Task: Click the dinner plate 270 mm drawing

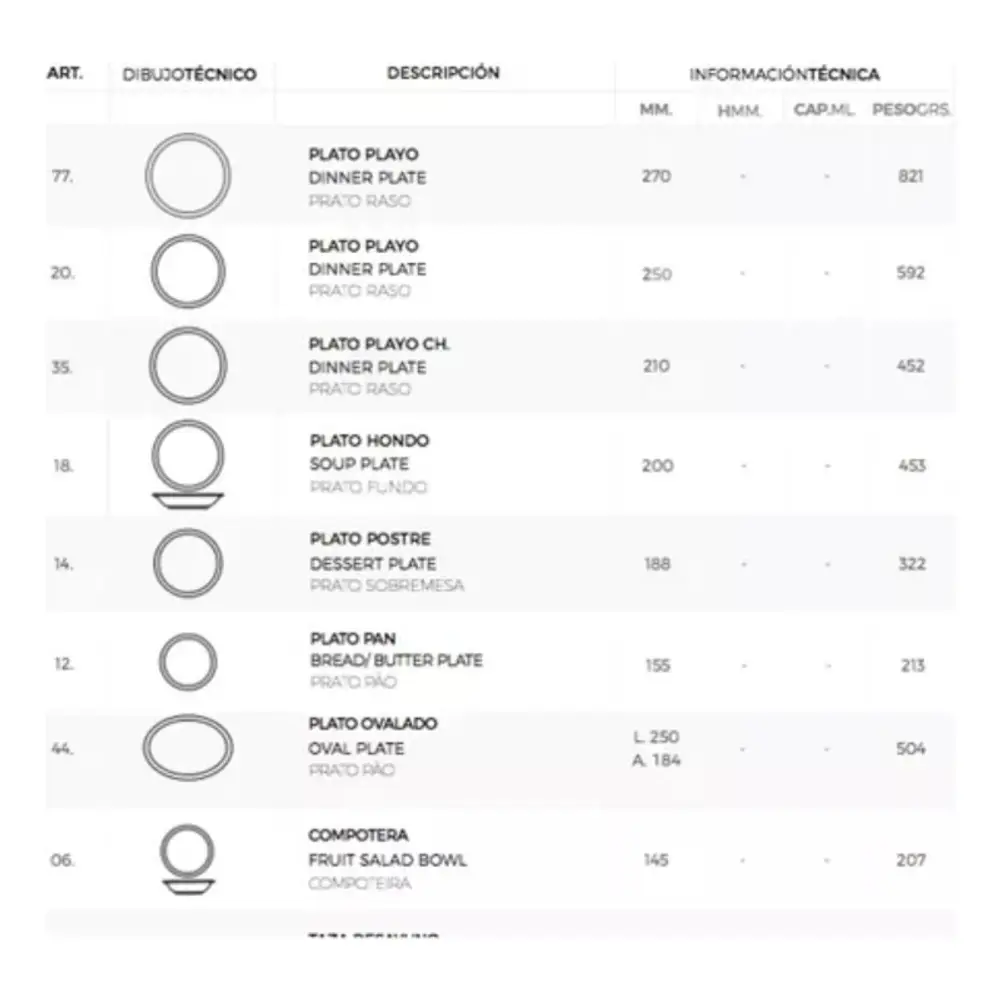Action: (x=187, y=176)
